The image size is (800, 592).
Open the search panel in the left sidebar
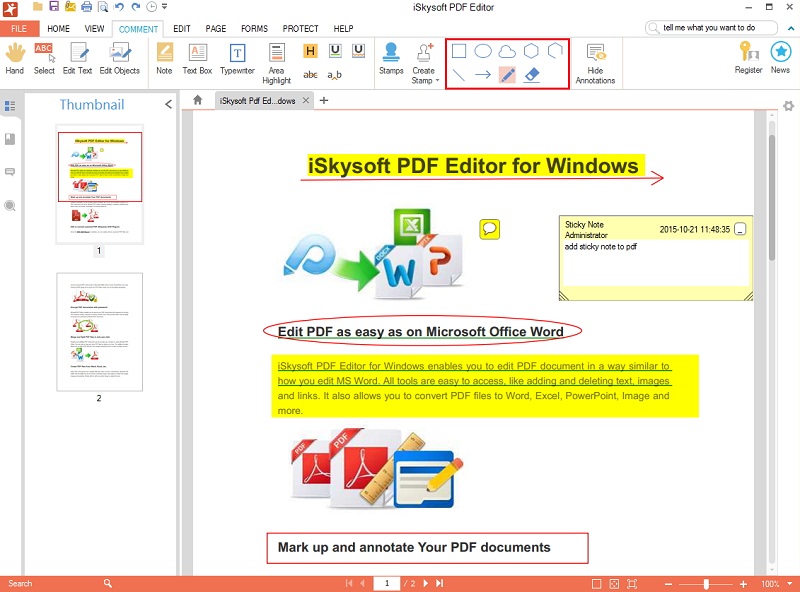pos(11,206)
